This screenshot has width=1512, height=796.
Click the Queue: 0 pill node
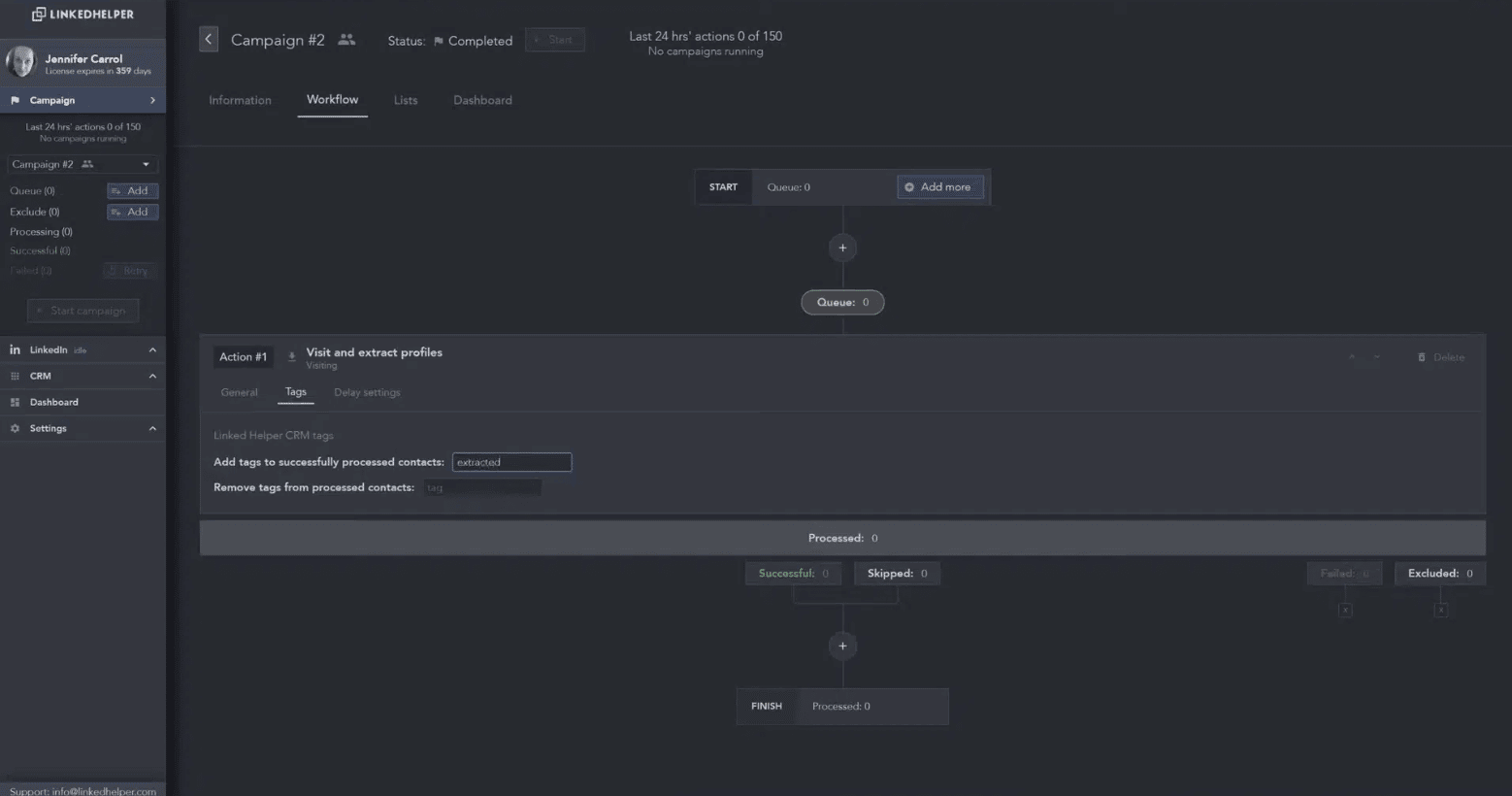pos(842,302)
